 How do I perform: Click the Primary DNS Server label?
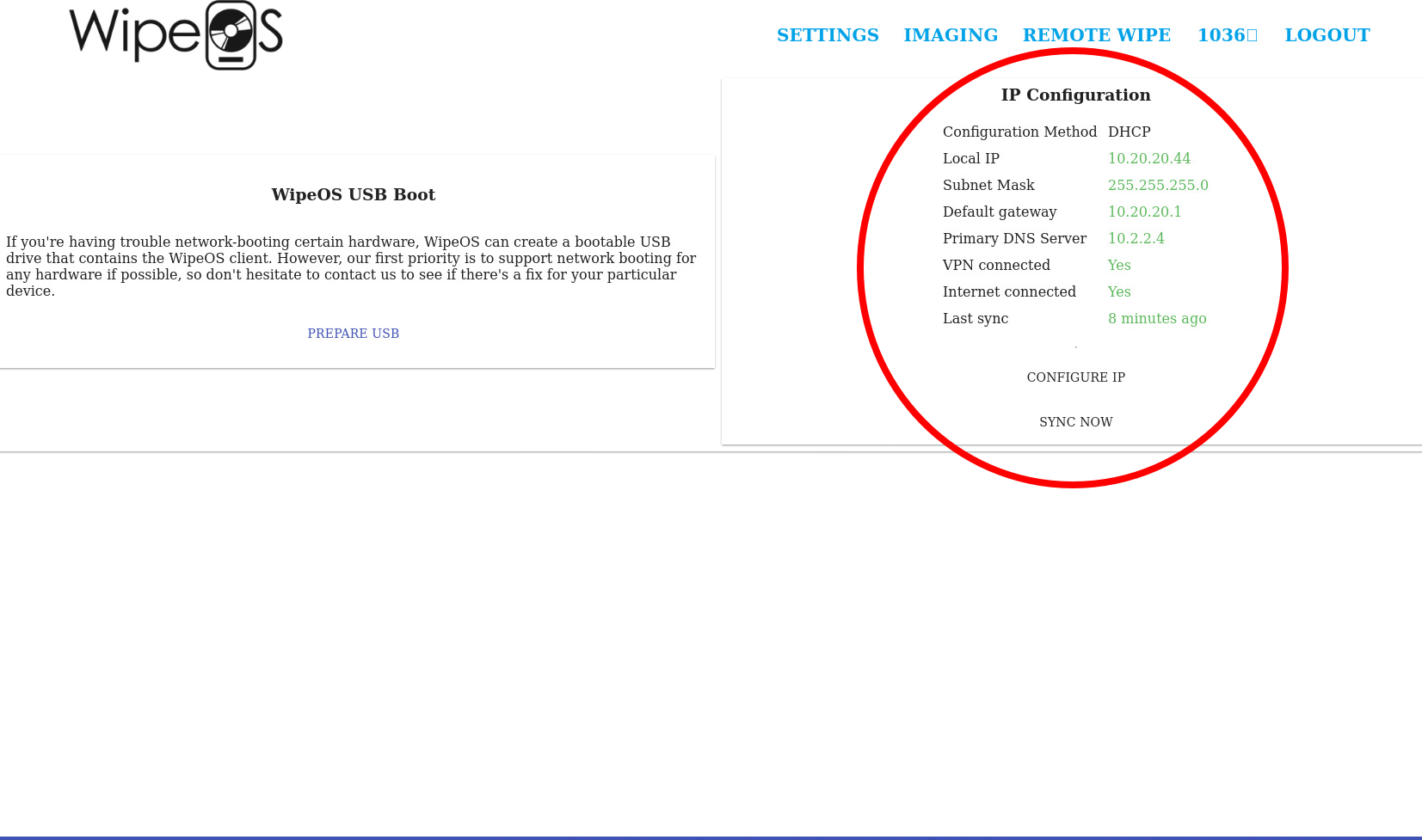pyautogui.click(x=1014, y=238)
